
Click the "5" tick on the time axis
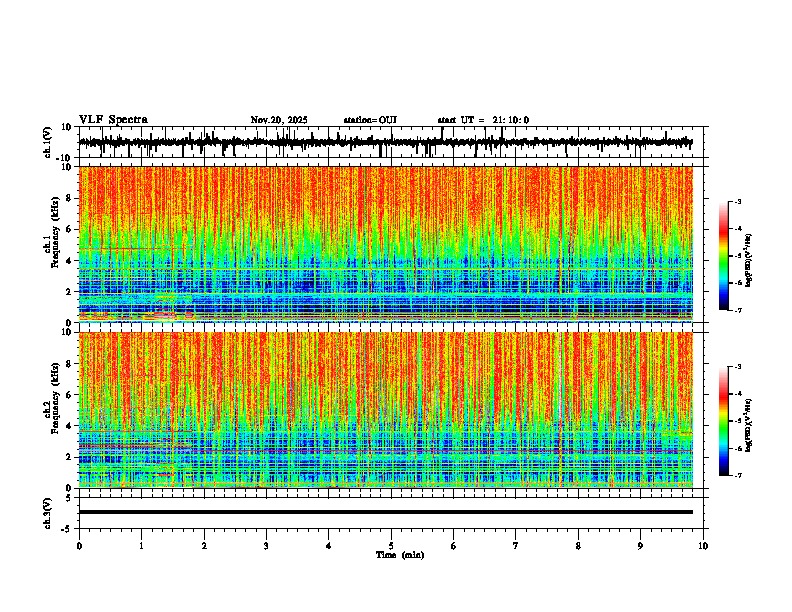[x=391, y=546]
